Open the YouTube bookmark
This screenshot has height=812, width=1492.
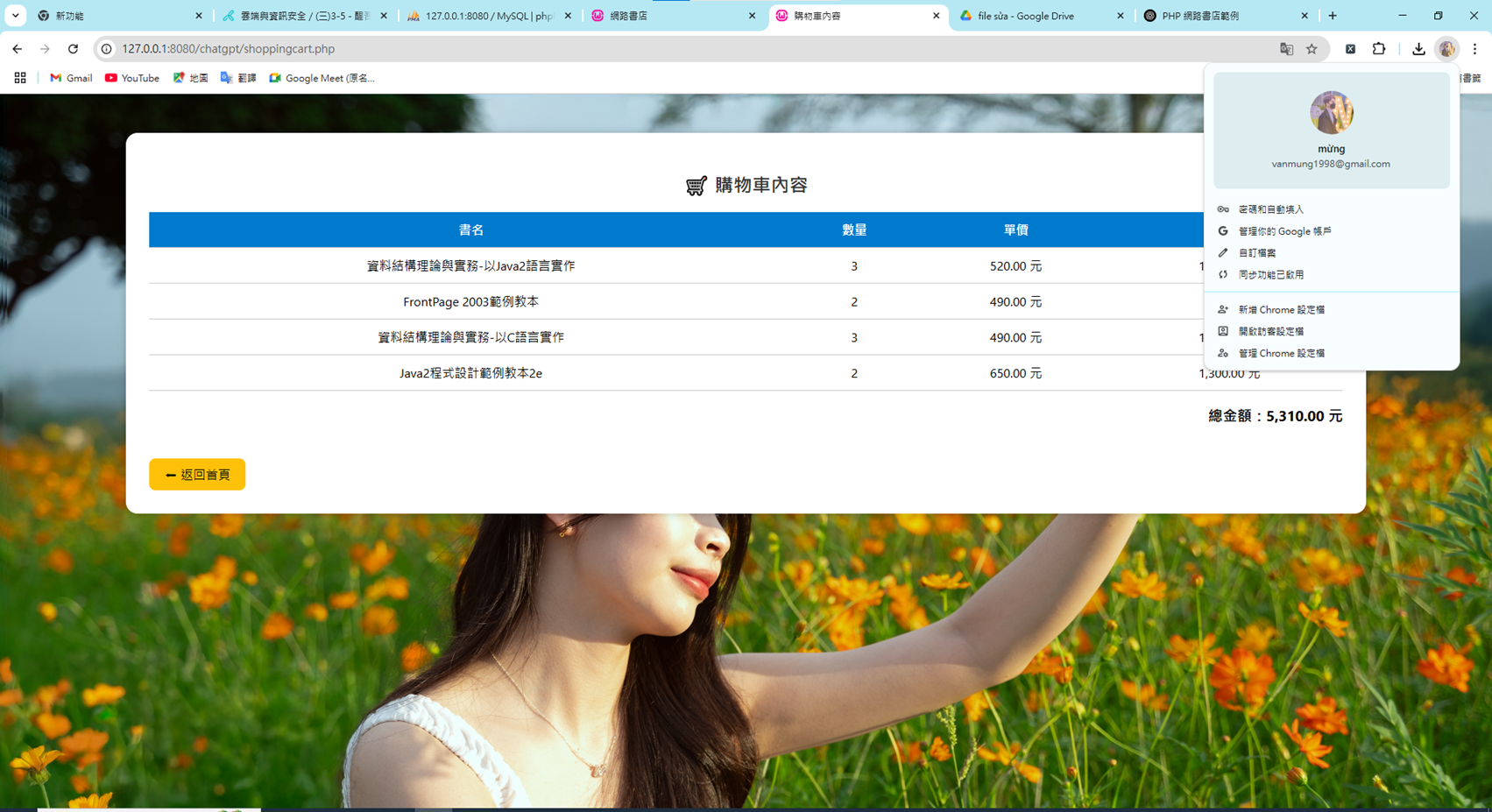tap(132, 78)
